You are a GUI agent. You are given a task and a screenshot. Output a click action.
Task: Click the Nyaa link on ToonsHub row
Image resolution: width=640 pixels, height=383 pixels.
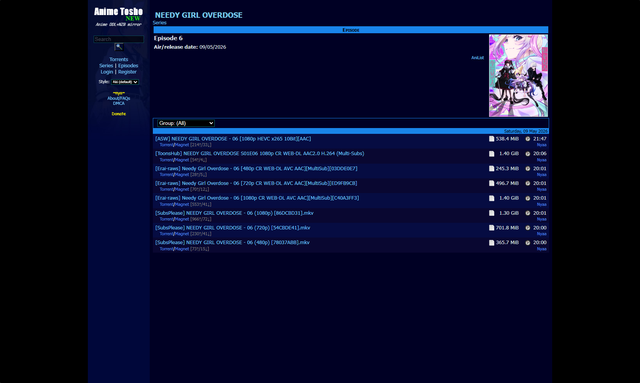pos(542,160)
